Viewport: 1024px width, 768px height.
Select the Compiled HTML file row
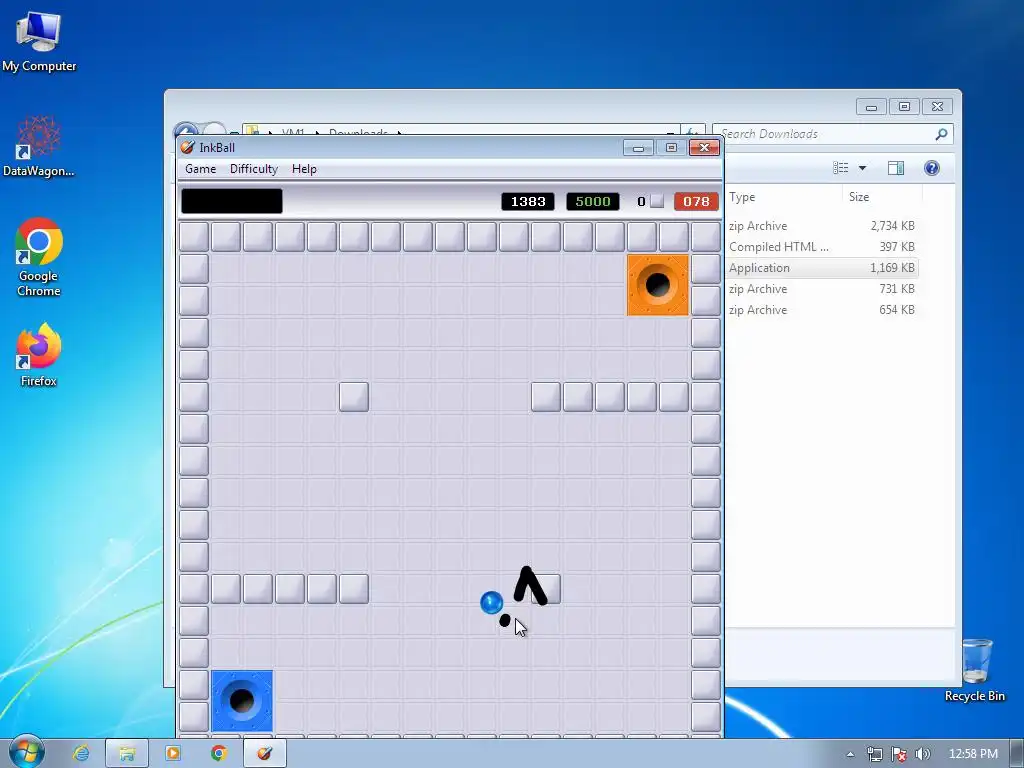822,247
